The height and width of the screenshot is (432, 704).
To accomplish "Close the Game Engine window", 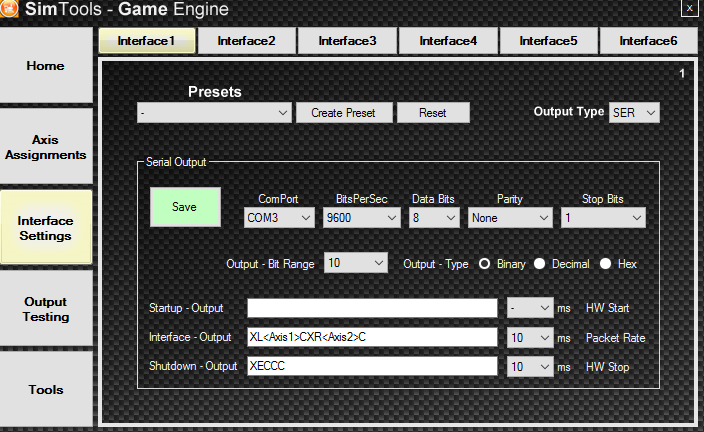I will 689,9.
